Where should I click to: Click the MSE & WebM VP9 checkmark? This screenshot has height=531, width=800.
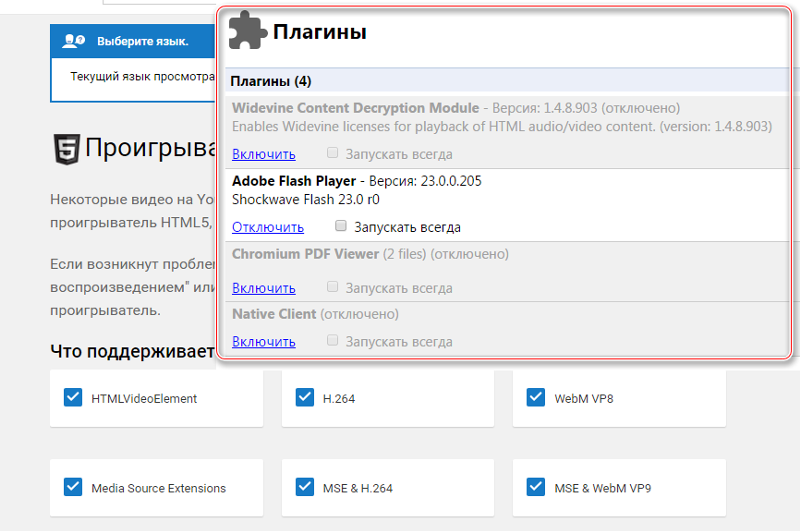536,487
